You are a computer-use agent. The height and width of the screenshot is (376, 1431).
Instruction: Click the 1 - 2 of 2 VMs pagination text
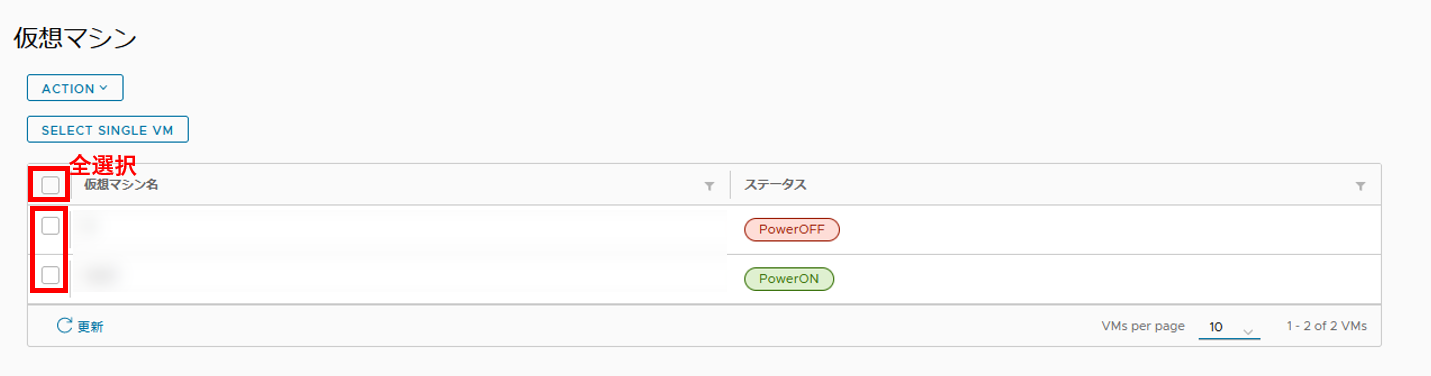[1327, 326]
